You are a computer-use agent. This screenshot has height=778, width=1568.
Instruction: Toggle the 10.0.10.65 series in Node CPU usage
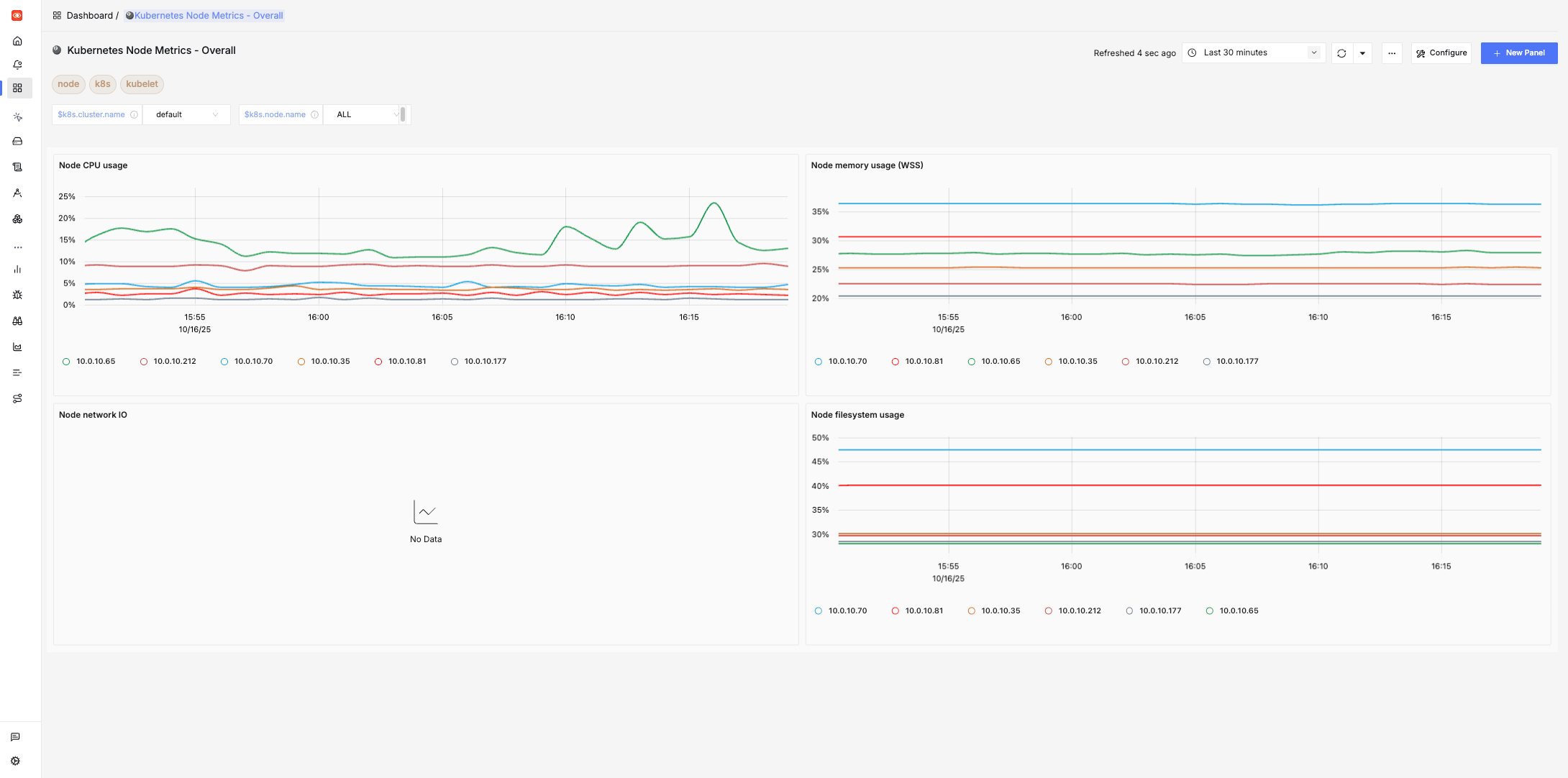pos(96,361)
